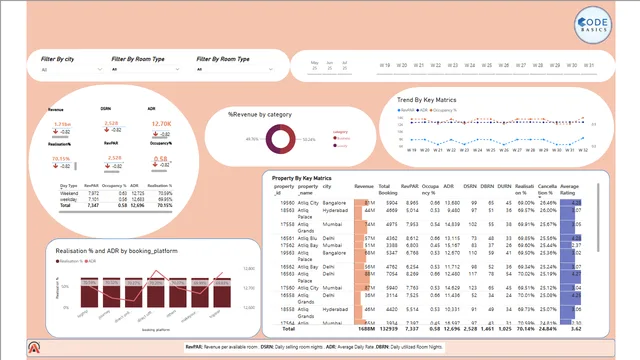
Task: Click the ADR legend marker in booking platform chart
Action: 86,261
